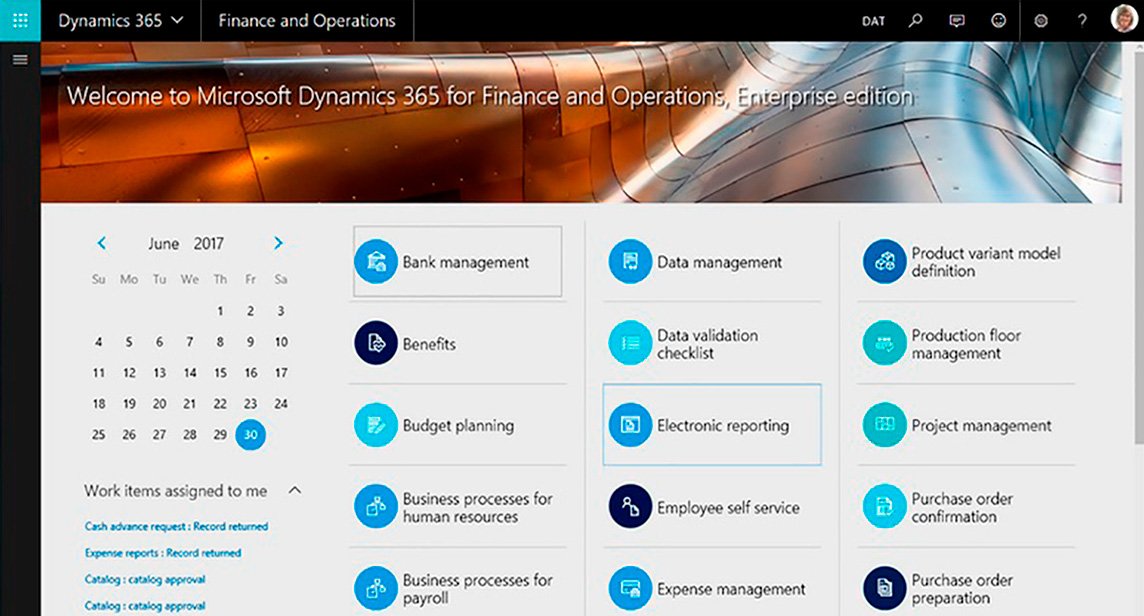Select June 10 in the calendar

[281, 342]
